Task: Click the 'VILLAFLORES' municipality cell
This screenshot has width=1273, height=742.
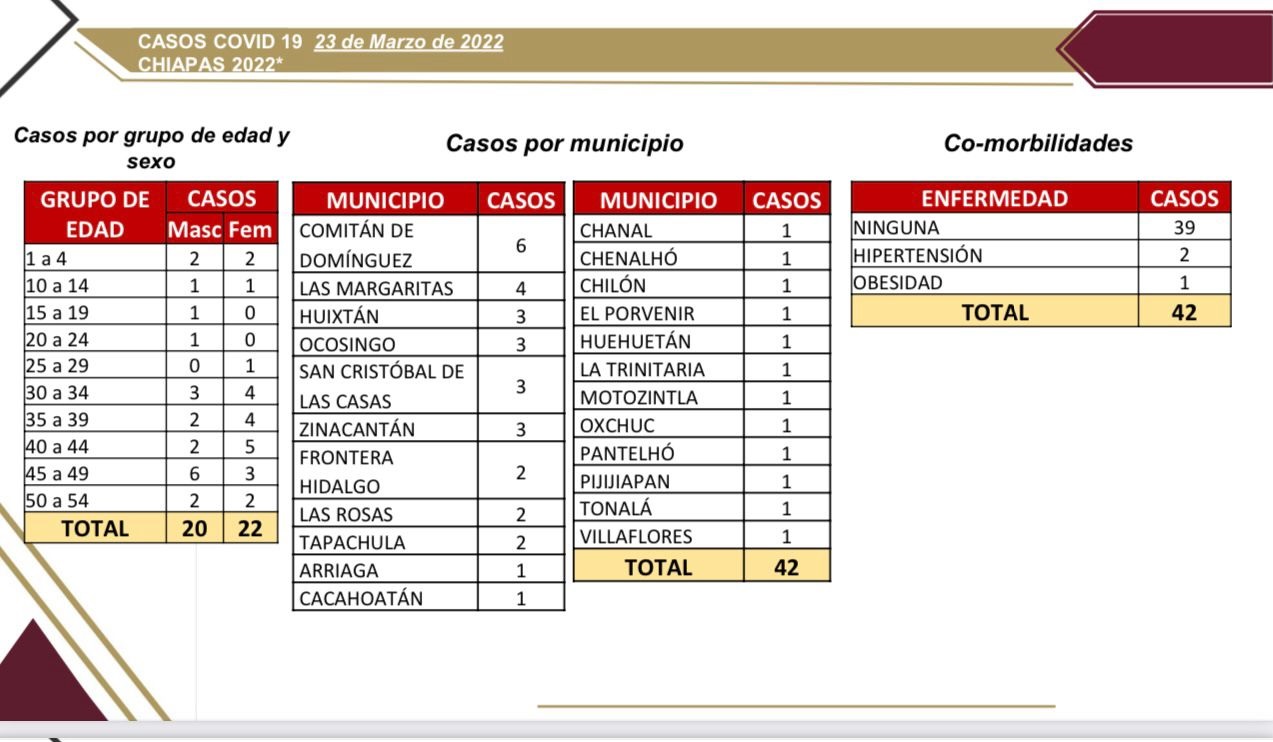Action: click(659, 536)
